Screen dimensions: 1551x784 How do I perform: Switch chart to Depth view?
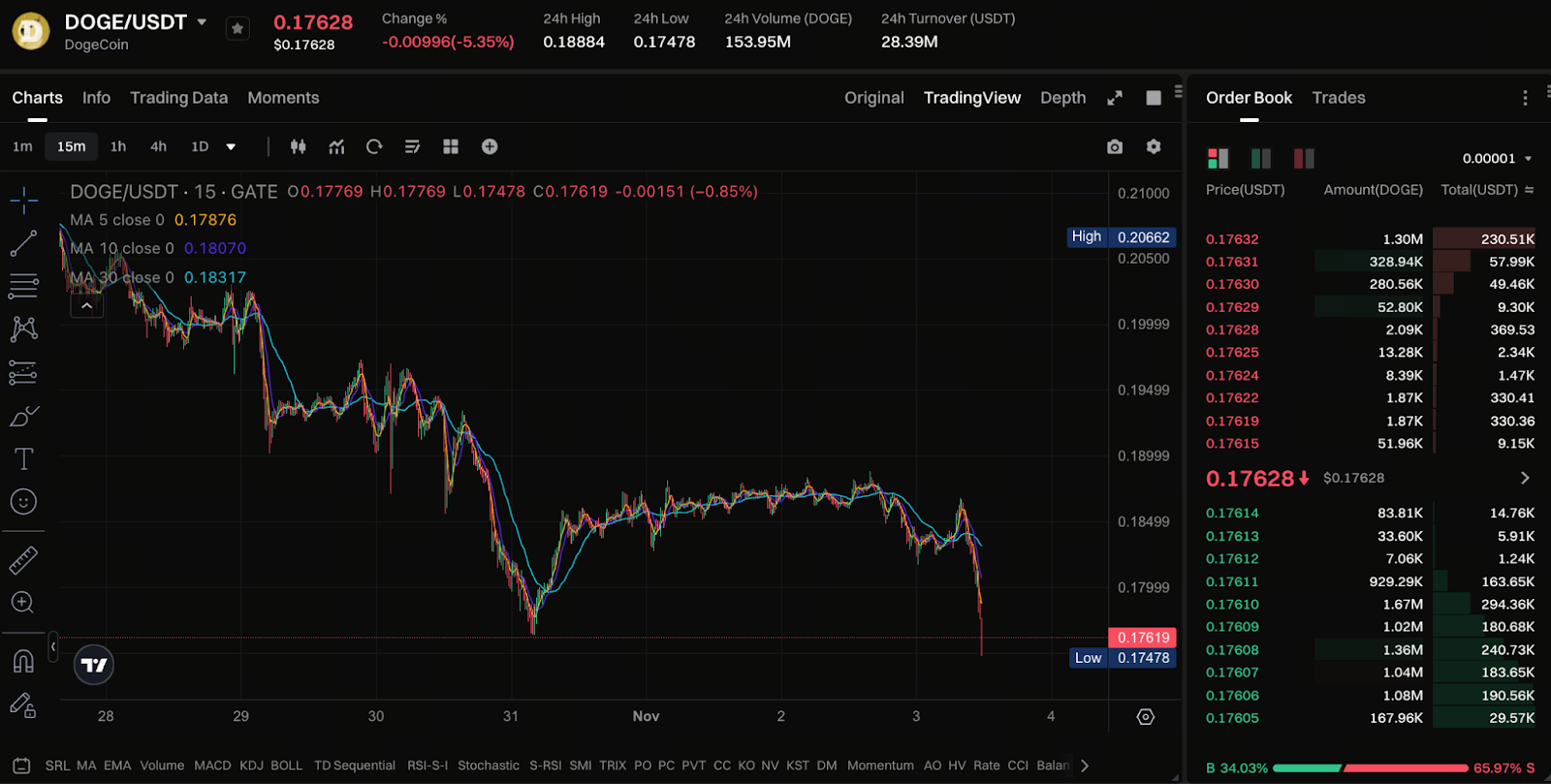(1062, 98)
